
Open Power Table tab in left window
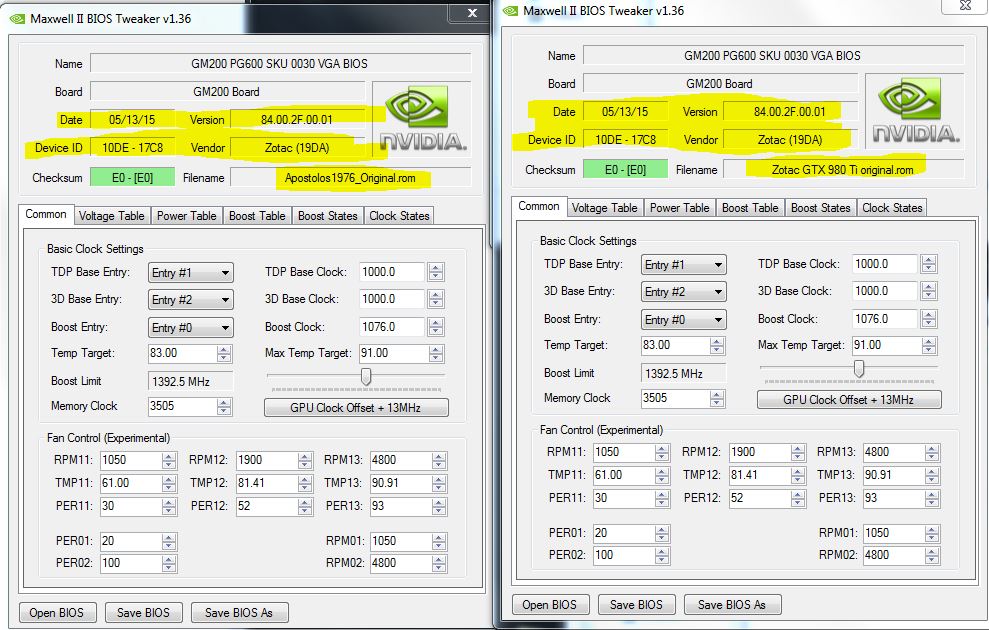187,216
